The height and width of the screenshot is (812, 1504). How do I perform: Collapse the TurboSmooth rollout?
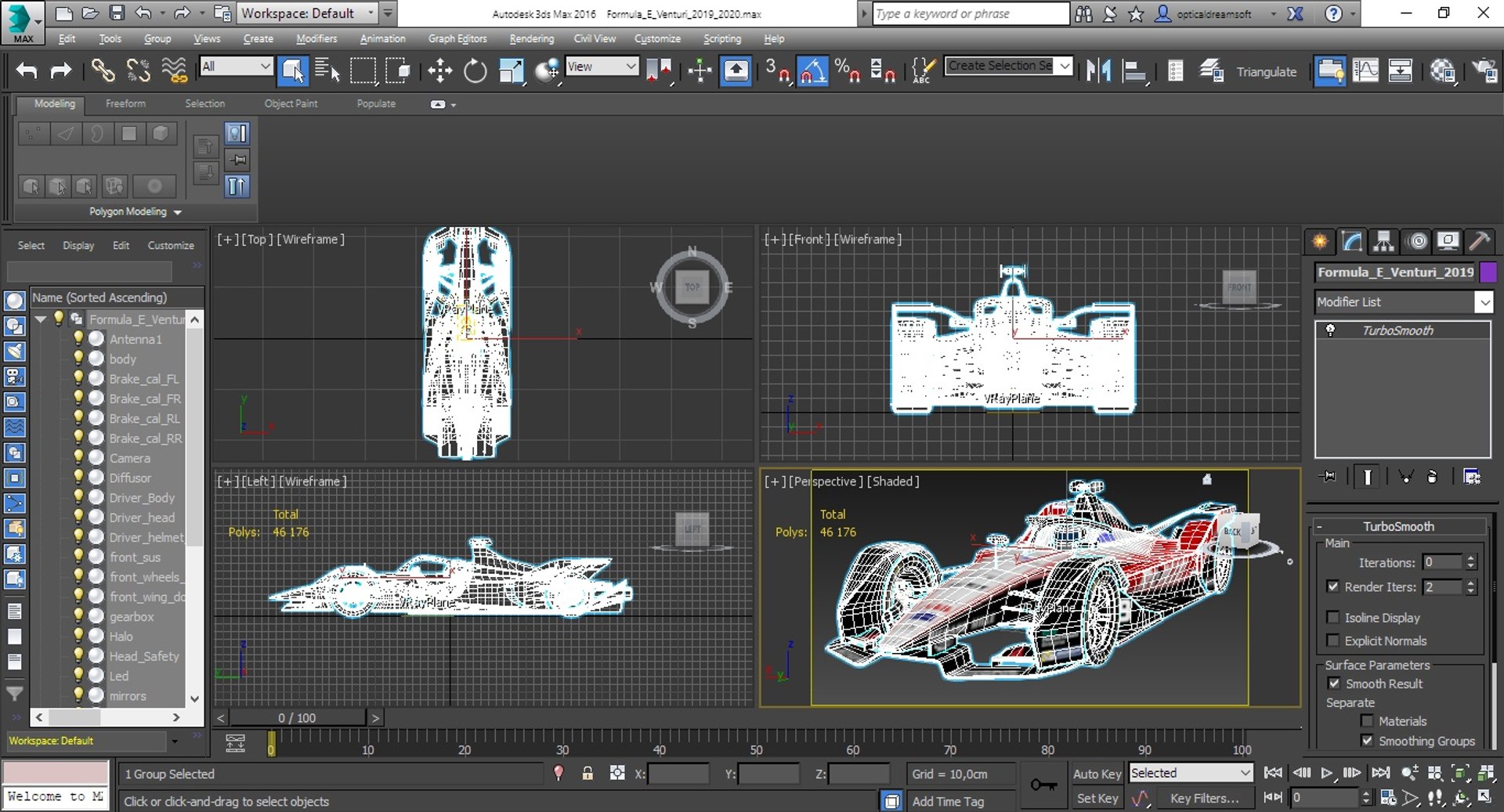point(1320,526)
